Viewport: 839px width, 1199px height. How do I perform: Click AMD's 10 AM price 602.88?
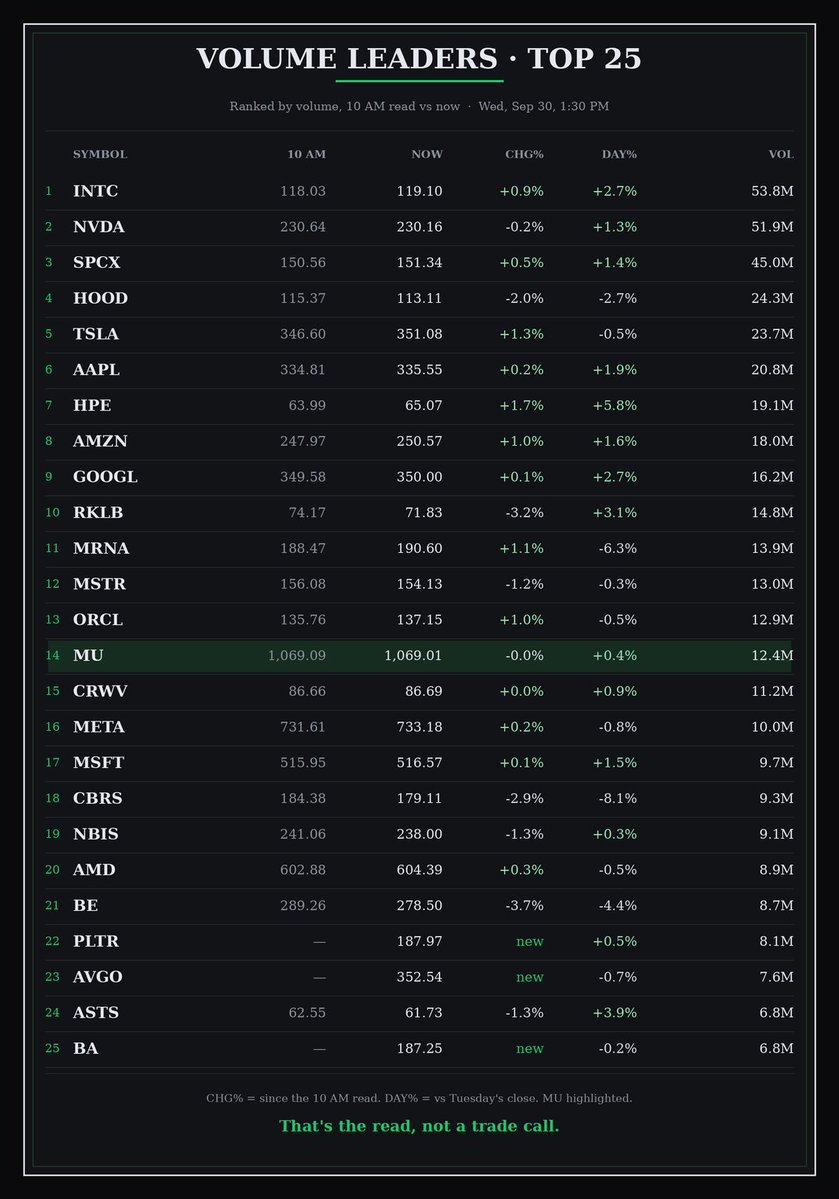(303, 870)
